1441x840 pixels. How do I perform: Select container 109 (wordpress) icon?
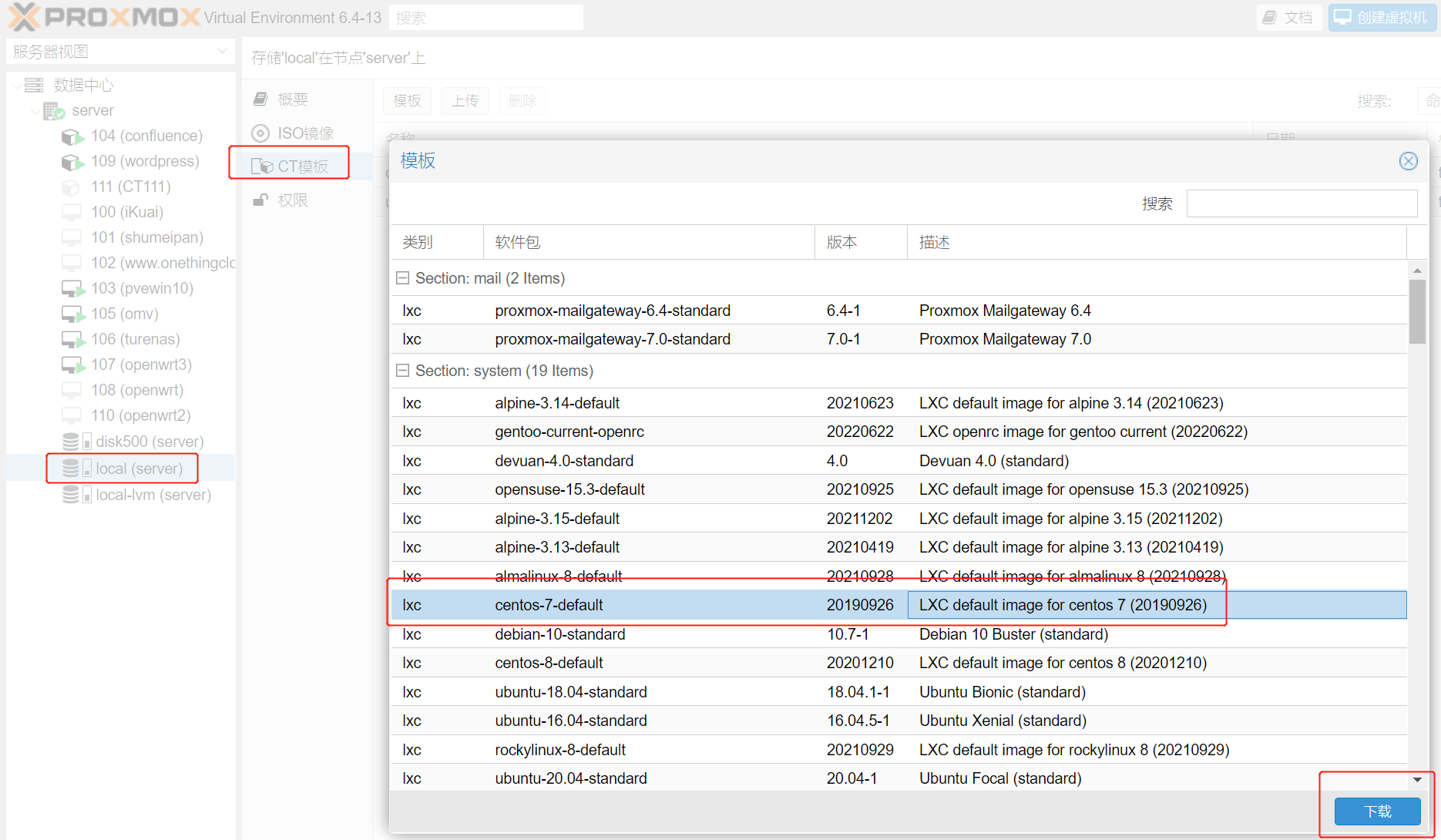pos(72,162)
